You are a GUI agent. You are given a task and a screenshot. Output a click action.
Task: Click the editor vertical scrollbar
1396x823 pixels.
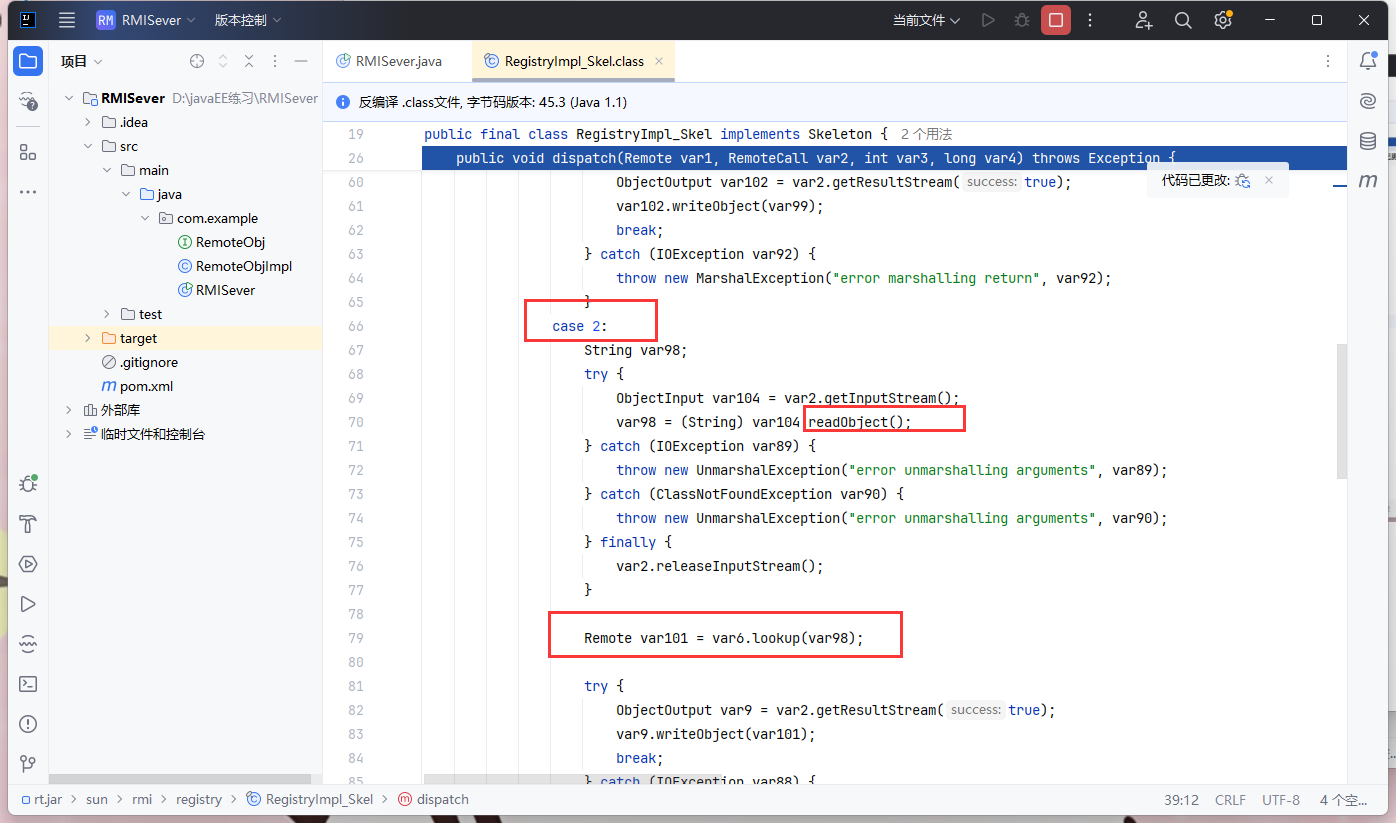1342,410
